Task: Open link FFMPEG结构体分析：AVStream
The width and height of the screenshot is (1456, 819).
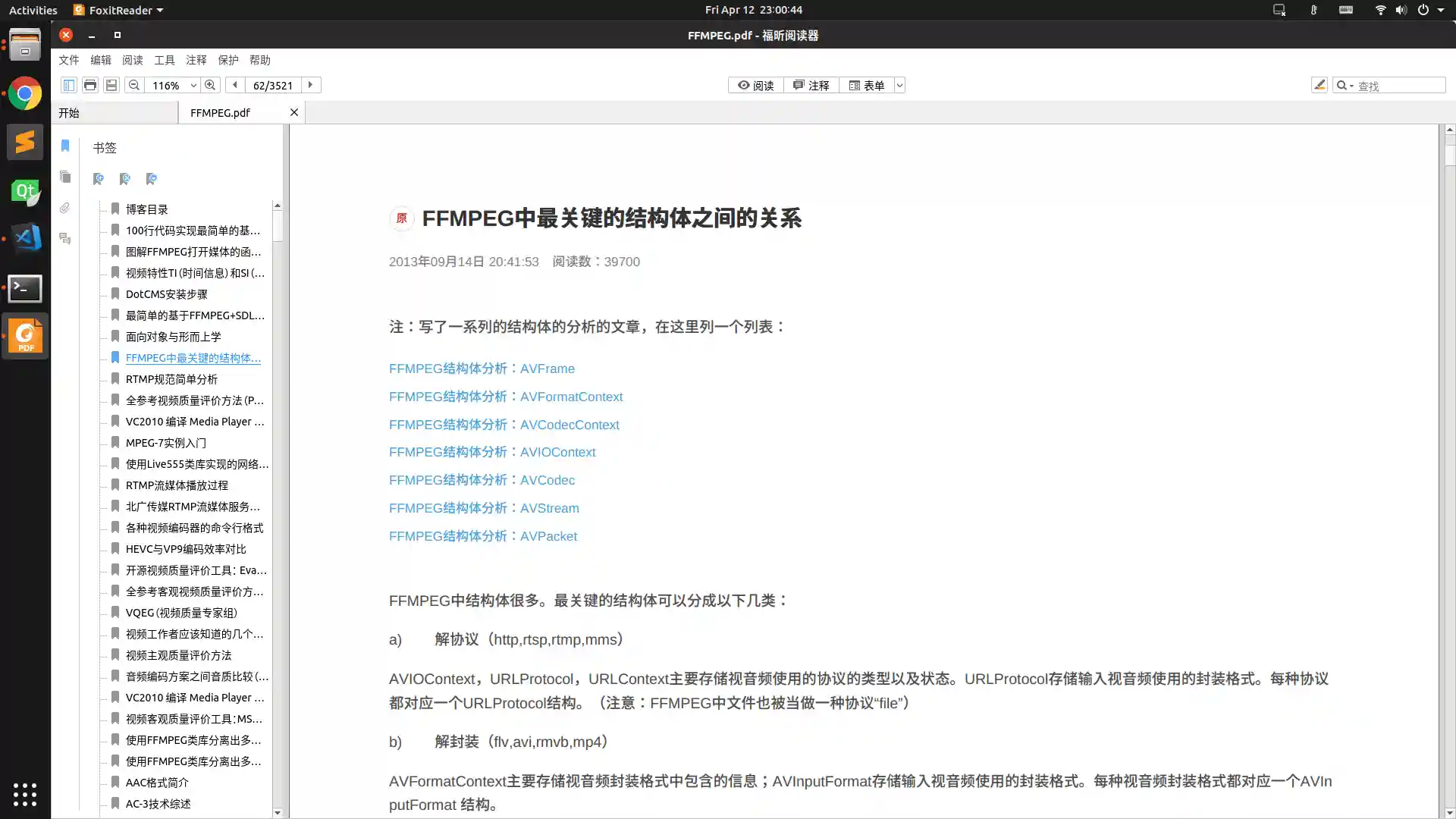Action: (x=484, y=508)
